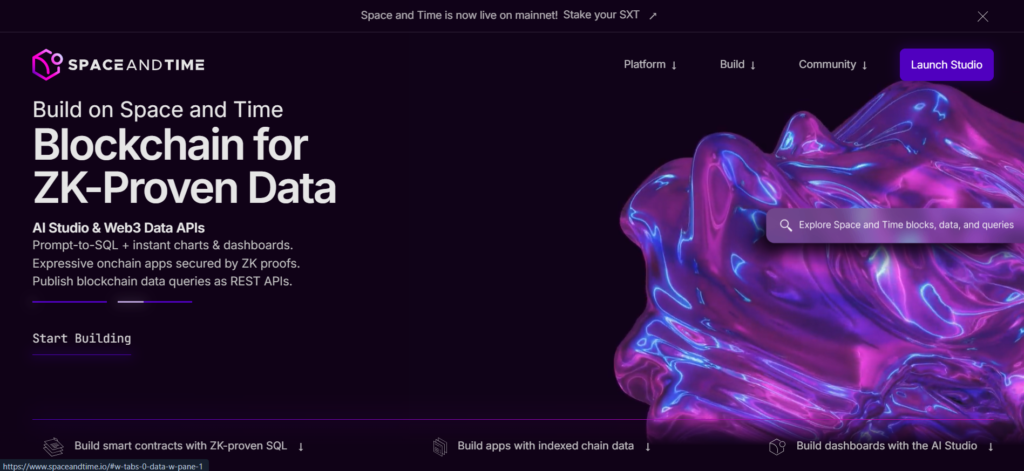Click the Expressive onchain apps line
This screenshot has width=1024, height=471.
(x=166, y=264)
